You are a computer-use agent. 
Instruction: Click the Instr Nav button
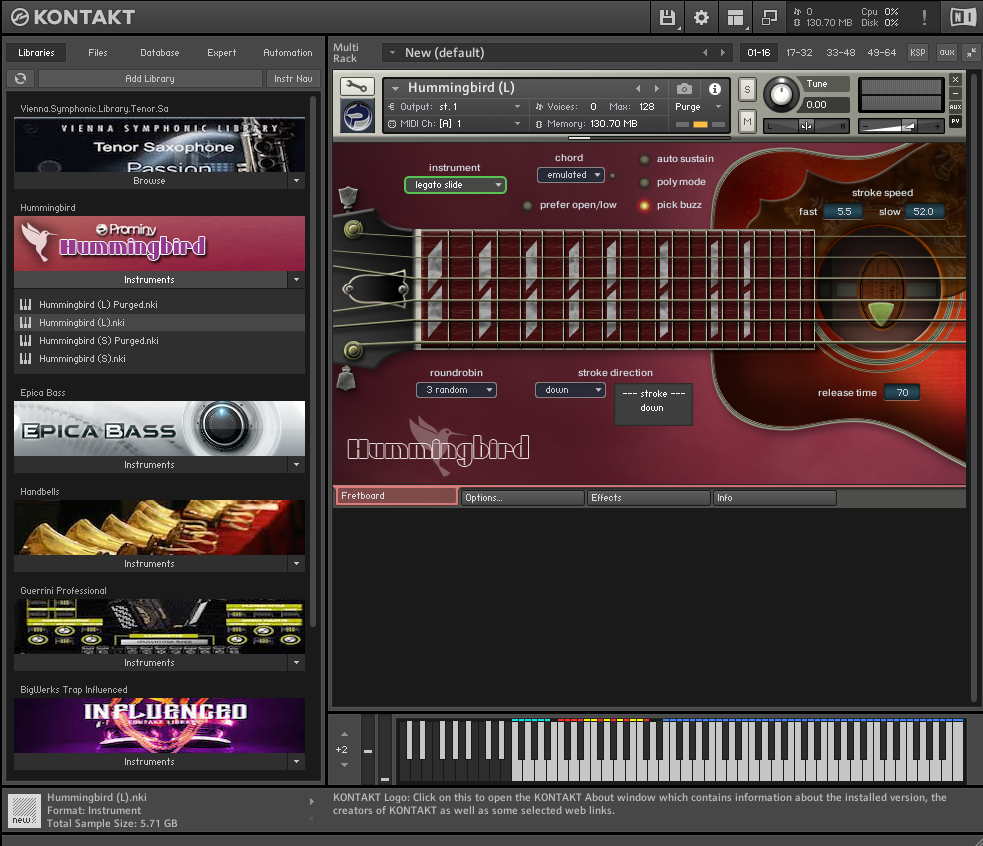pyautogui.click(x=293, y=78)
